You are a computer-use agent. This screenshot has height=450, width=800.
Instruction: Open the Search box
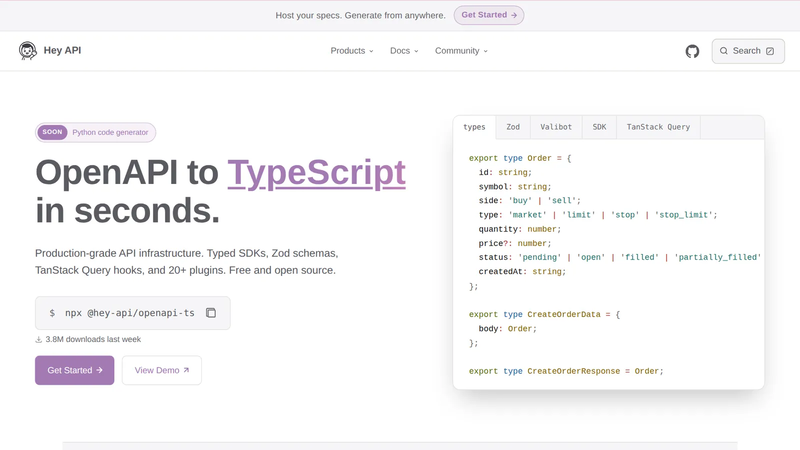tap(748, 51)
